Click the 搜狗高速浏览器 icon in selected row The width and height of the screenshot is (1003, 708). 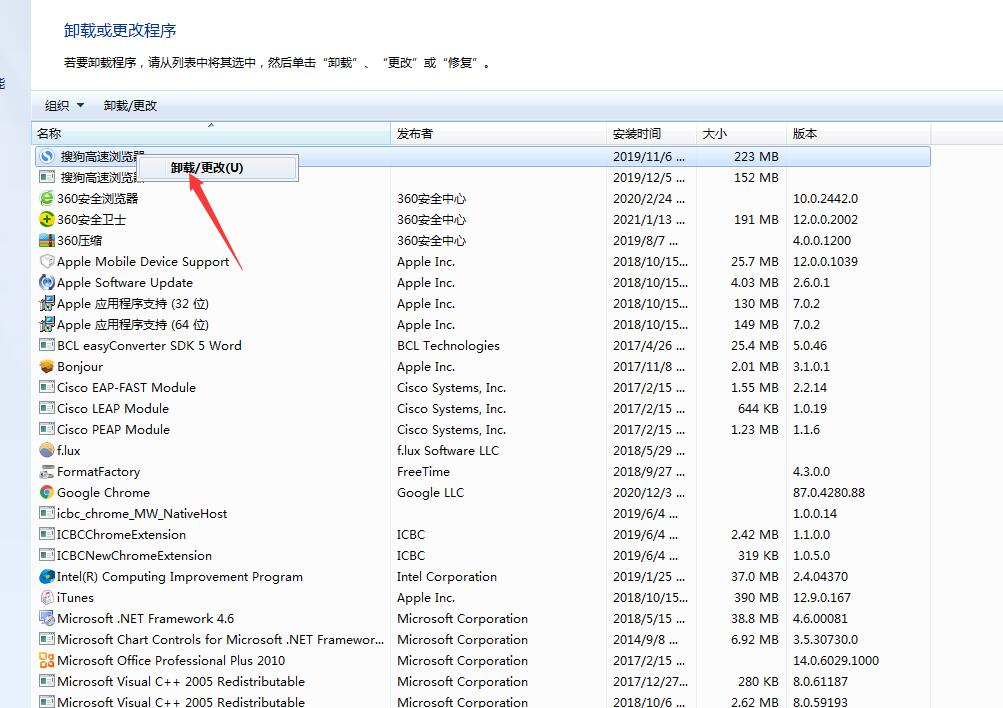(47, 156)
